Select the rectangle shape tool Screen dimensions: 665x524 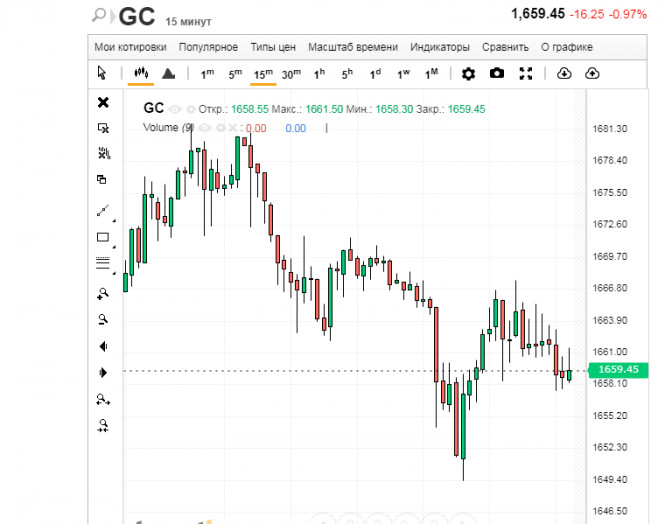tap(103, 237)
